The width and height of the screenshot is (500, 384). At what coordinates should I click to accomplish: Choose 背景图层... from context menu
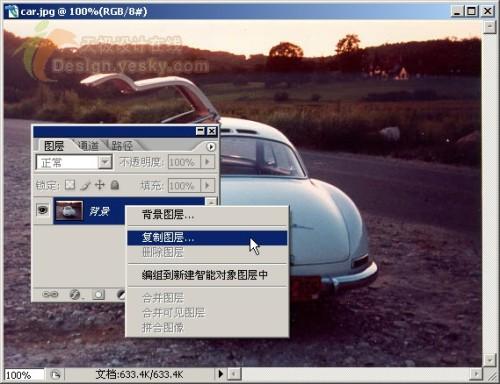207,215
